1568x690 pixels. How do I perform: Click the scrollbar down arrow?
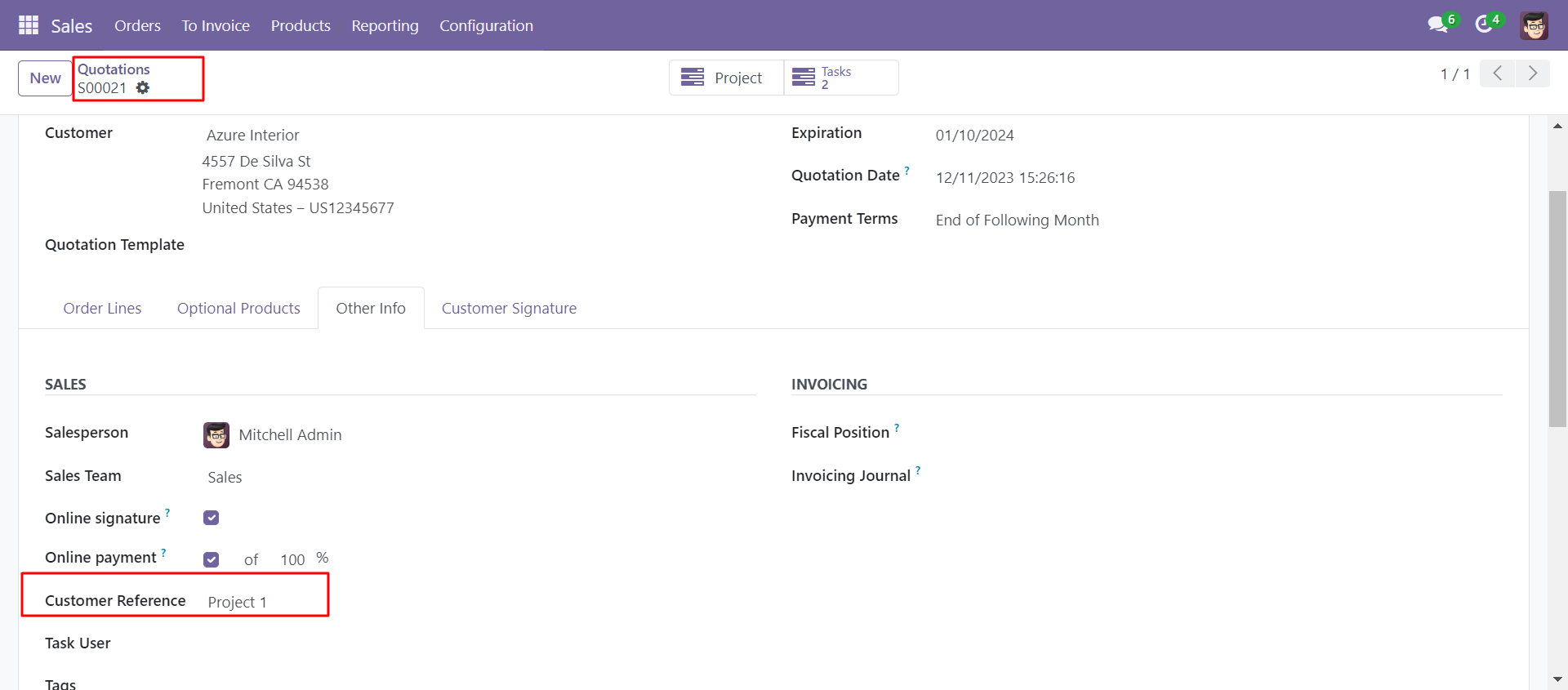1557,679
